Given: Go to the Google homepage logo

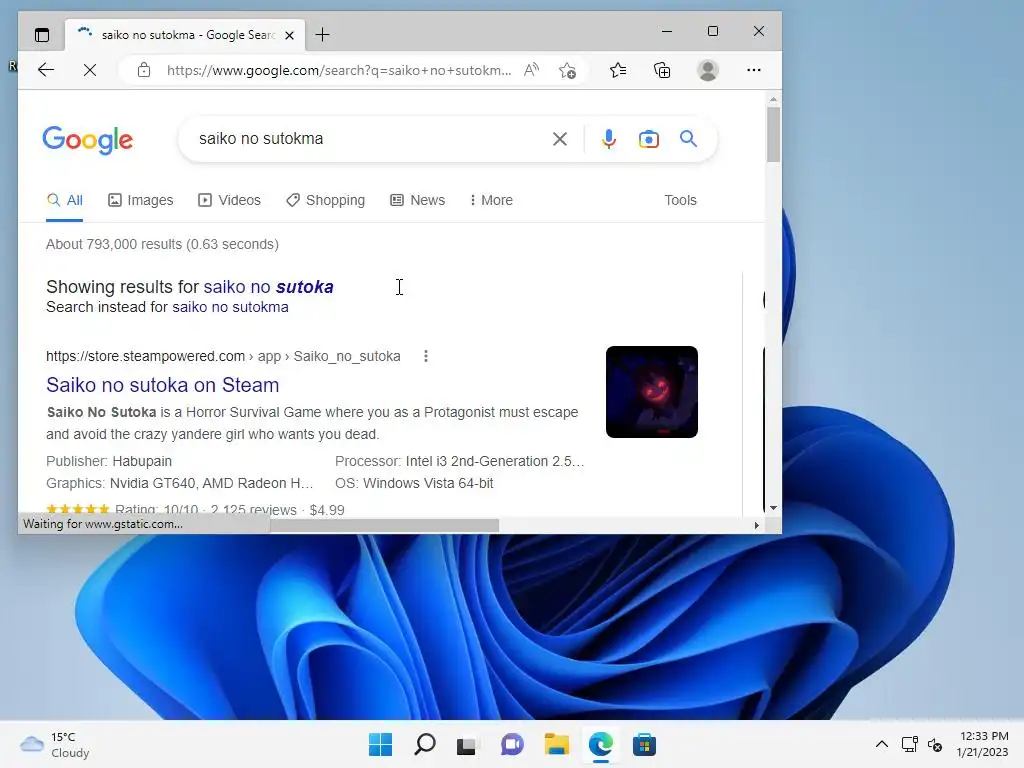Looking at the screenshot, I should (x=88, y=140).
